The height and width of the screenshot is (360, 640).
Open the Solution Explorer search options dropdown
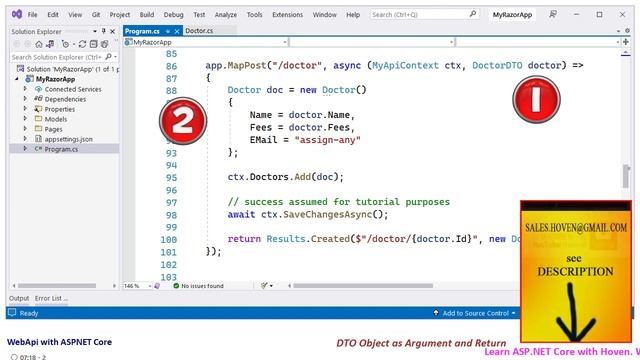(116, 57)
